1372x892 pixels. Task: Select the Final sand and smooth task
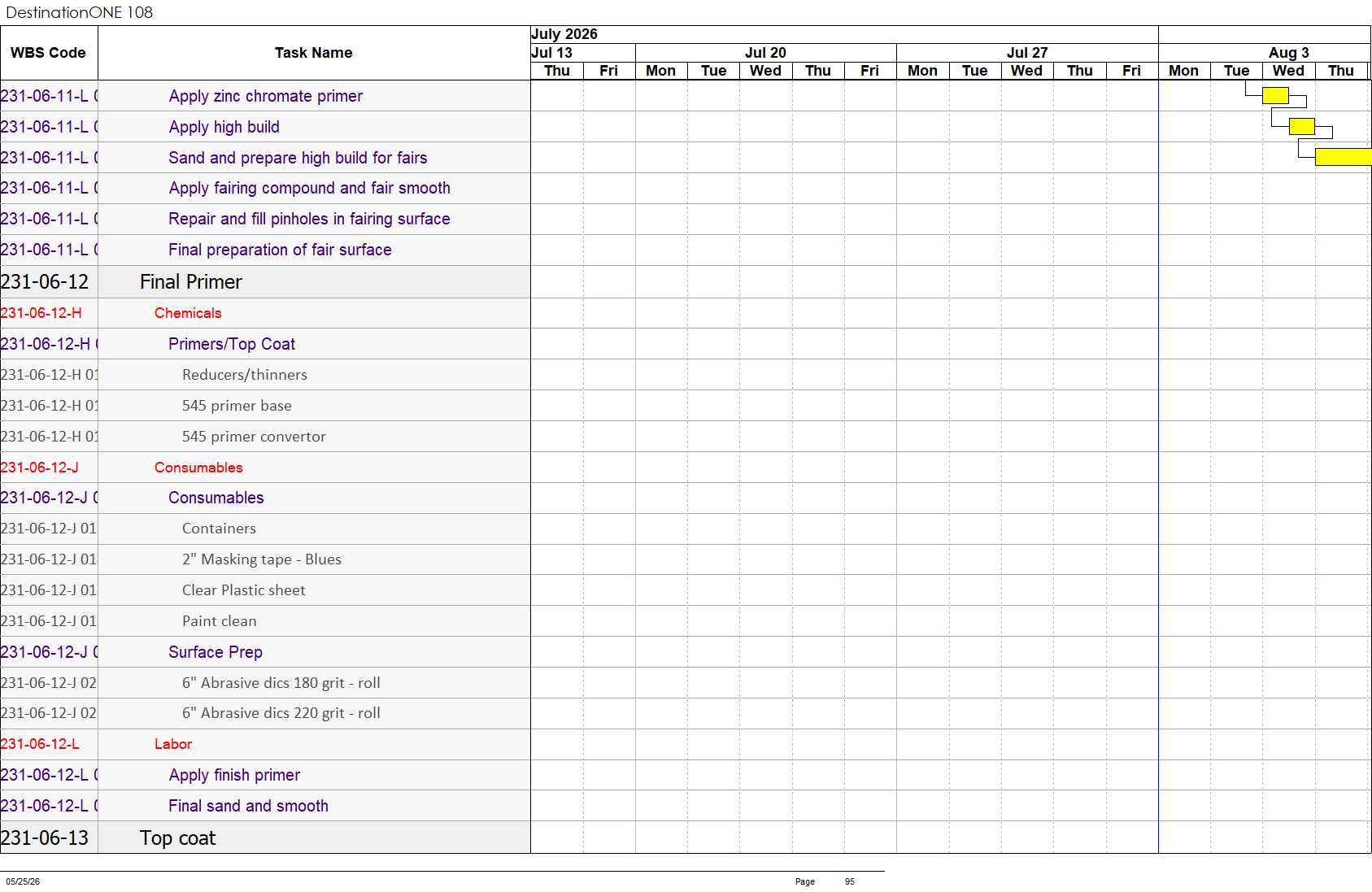248,806
